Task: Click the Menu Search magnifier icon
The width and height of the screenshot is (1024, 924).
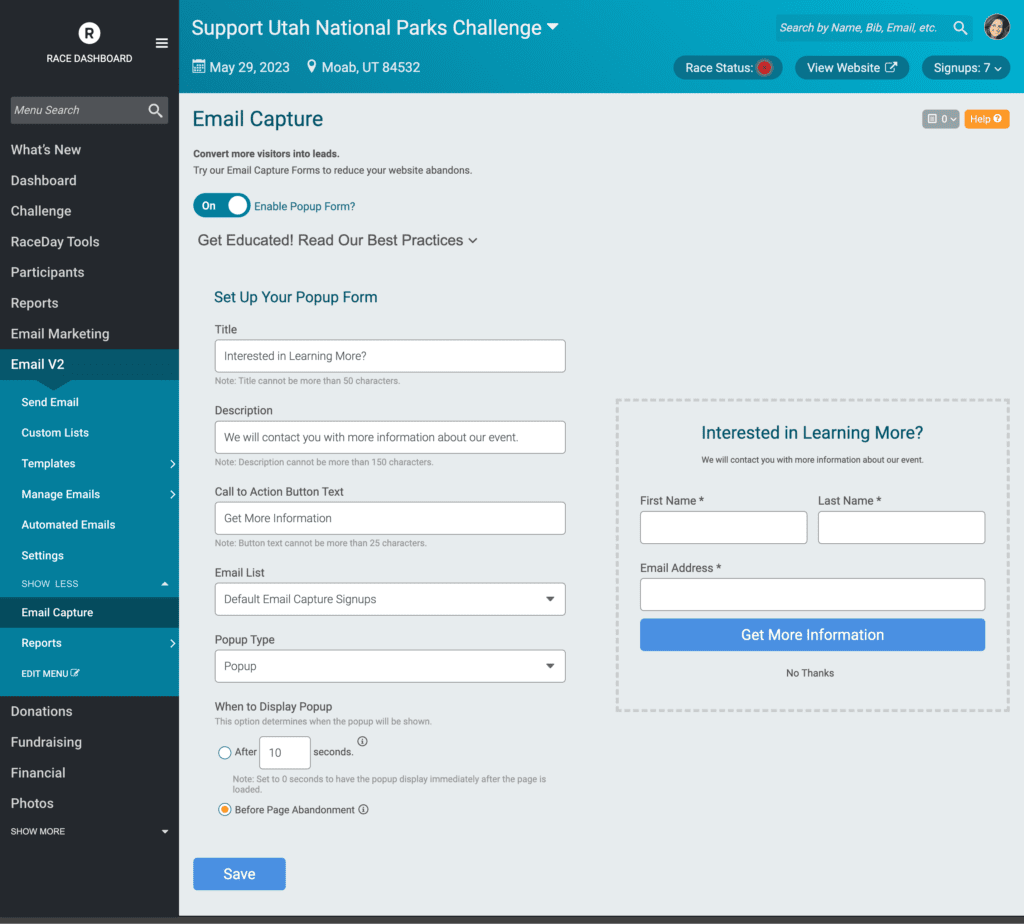Action: click(x=155, y=110)
